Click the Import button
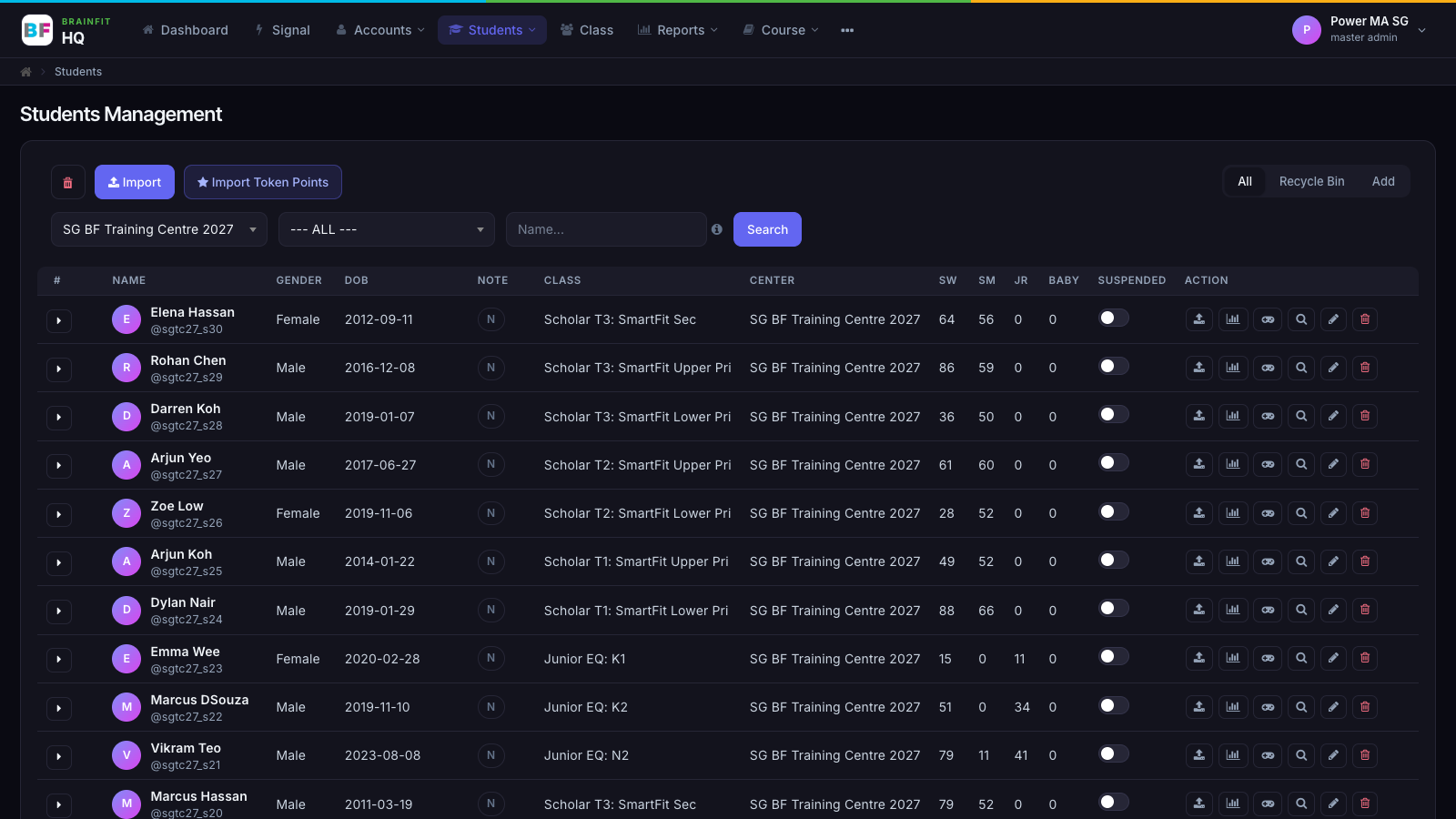 135,182
